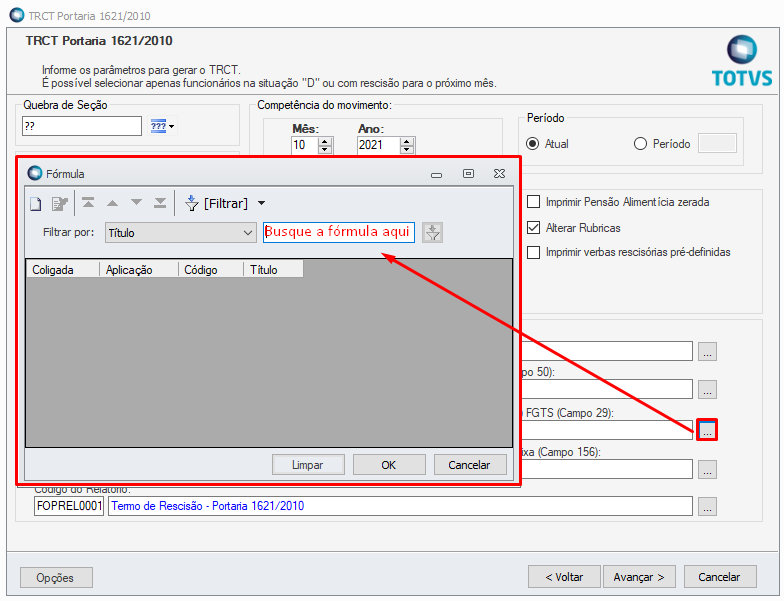Confirm with OK in Fórmula dialog
784x601 pixels.
coord(389,464)
